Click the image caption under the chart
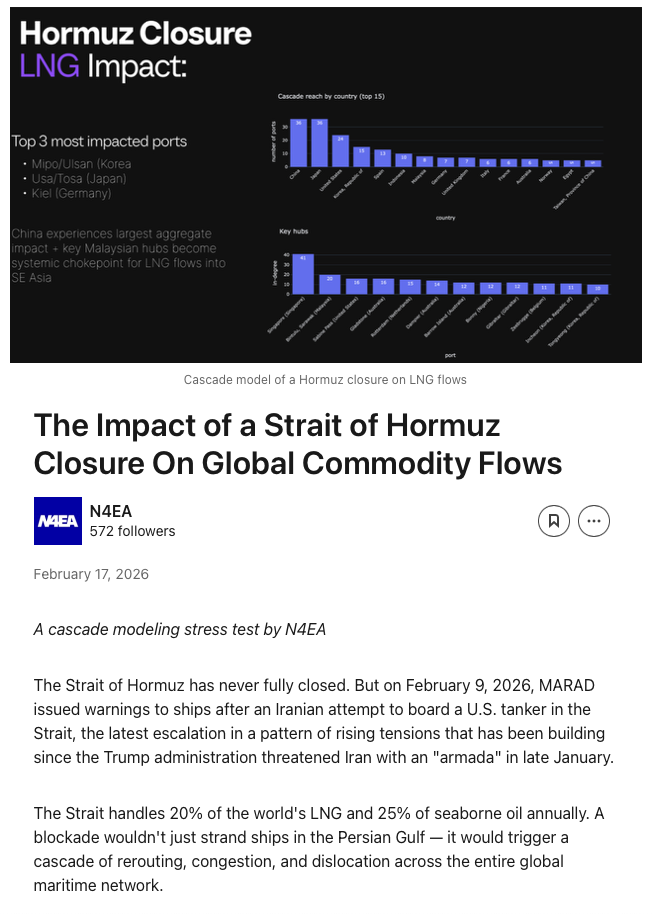 325,380
